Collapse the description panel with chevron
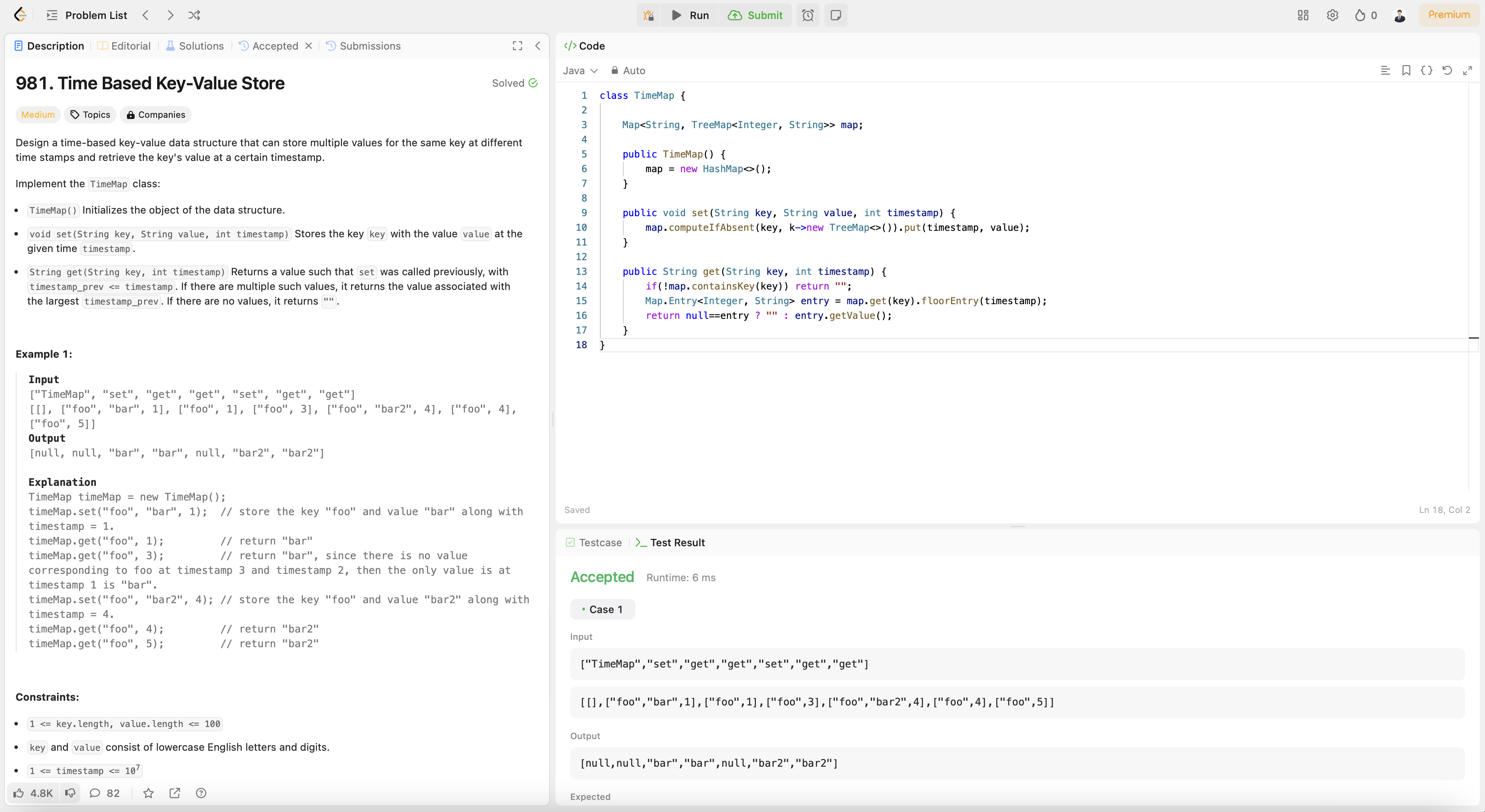The width and height of the screenshot is (1485, 812). pos(537,46)
